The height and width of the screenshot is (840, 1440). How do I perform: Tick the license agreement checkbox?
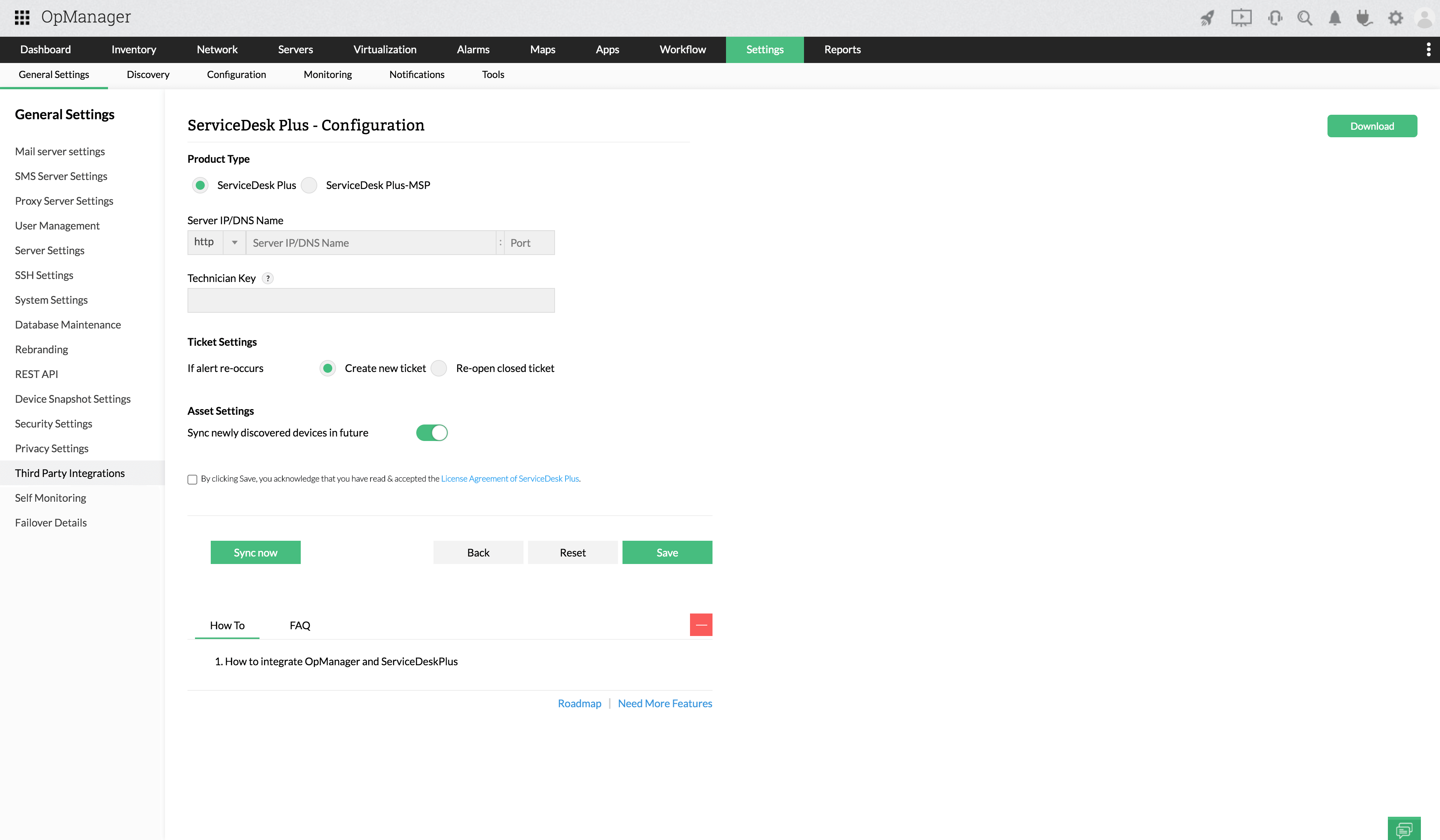(x=193, y=479)
